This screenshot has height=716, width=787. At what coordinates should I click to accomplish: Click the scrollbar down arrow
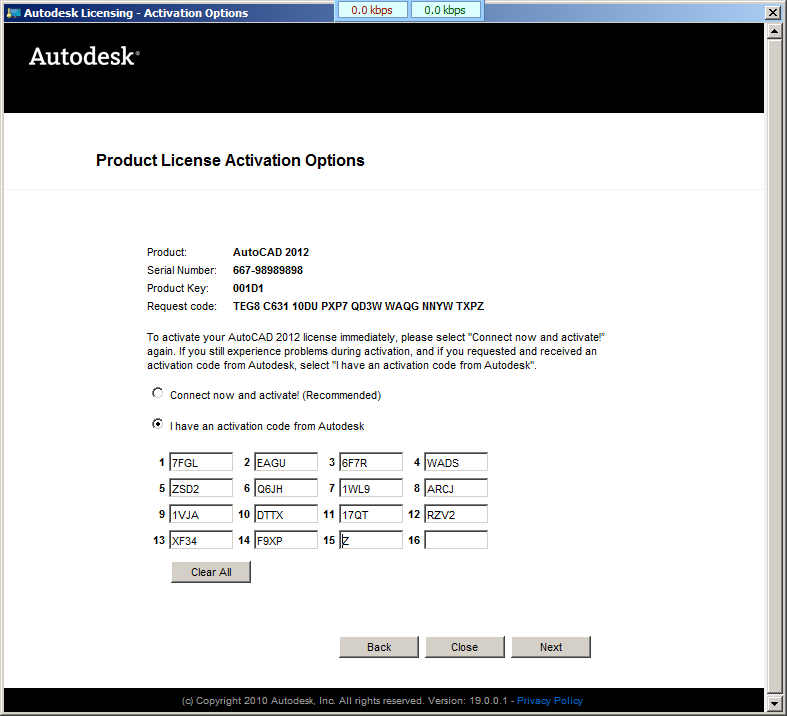774,703
